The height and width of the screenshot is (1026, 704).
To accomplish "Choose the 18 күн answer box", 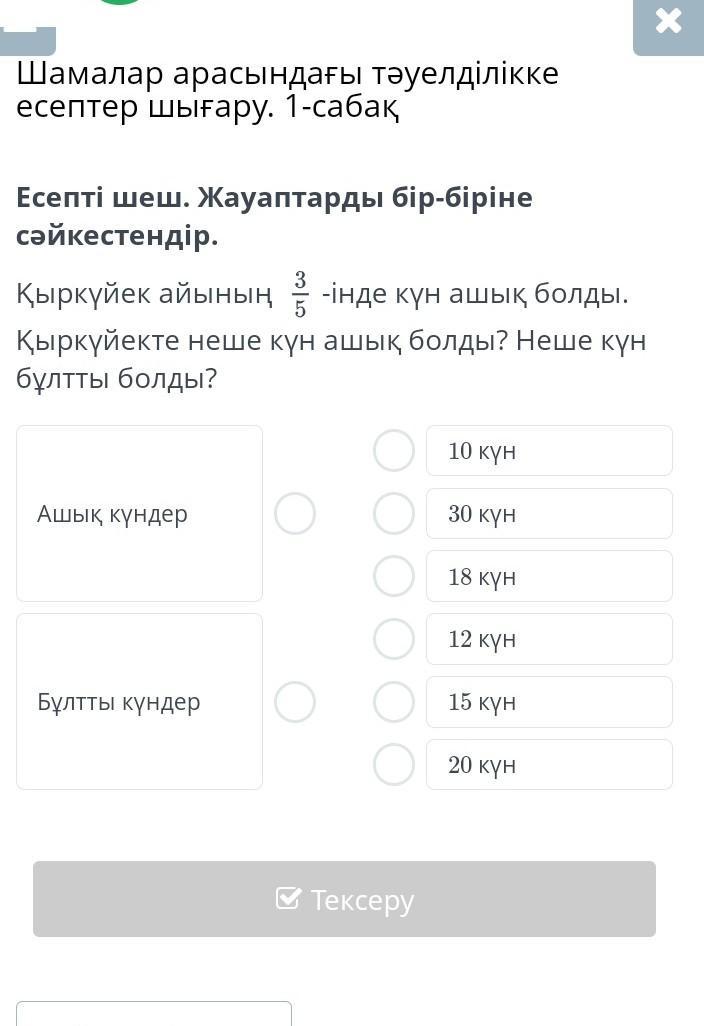I will click(549, 576).
